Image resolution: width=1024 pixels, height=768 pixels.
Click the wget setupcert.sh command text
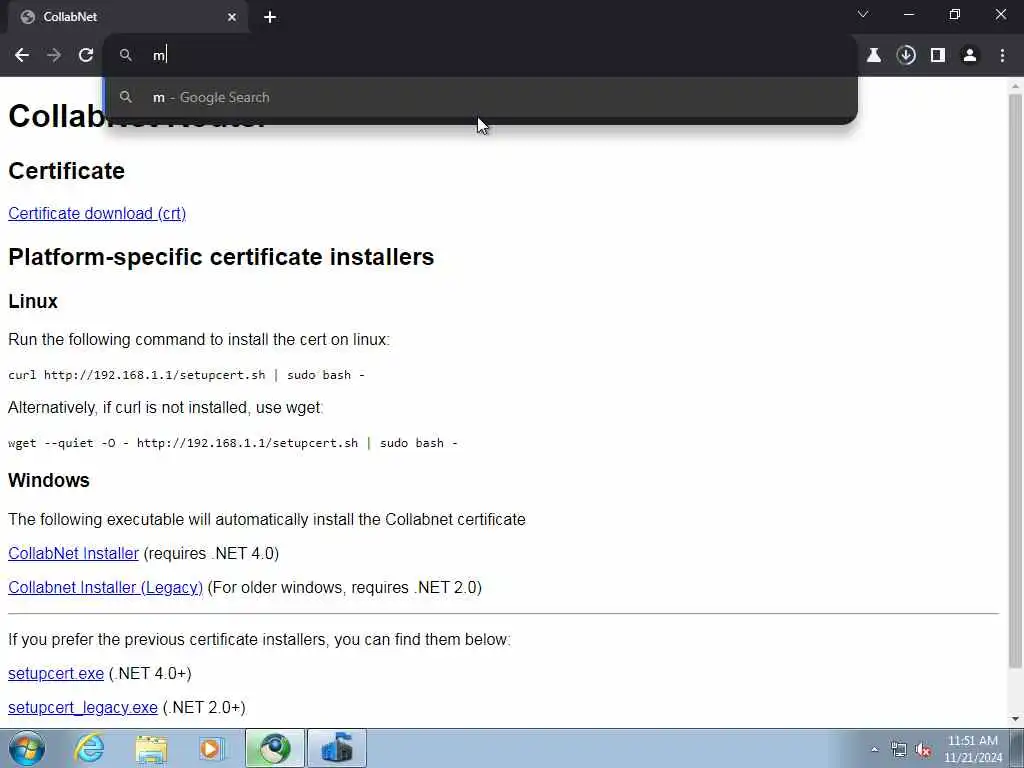[232, 443]
